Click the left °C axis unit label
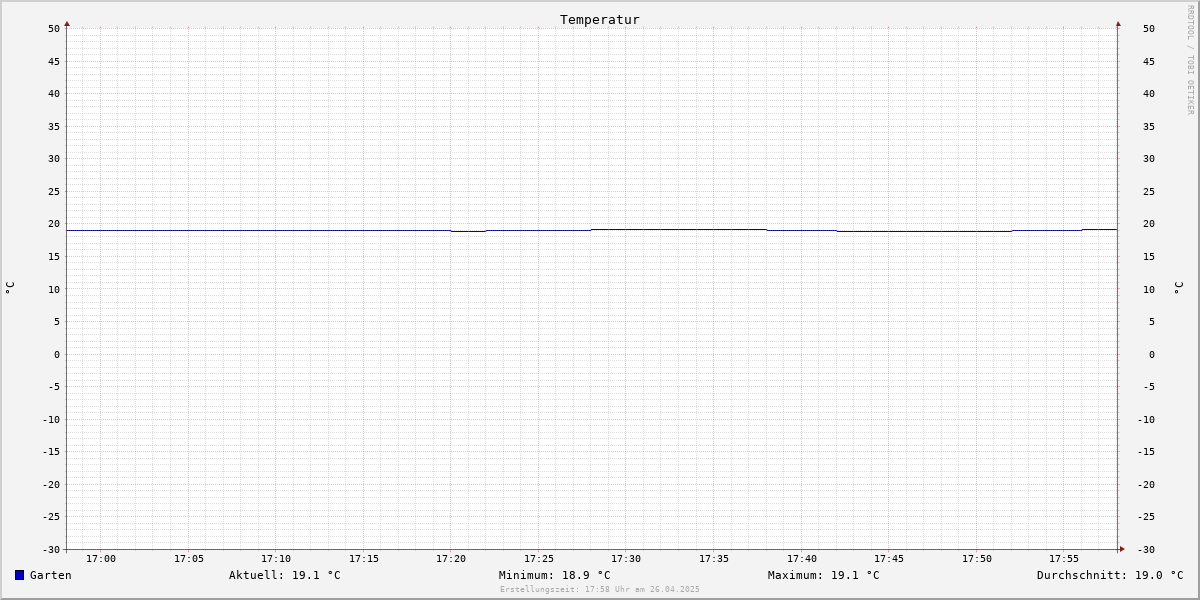Screen dimensions: 1200x600 coord(10,288)
